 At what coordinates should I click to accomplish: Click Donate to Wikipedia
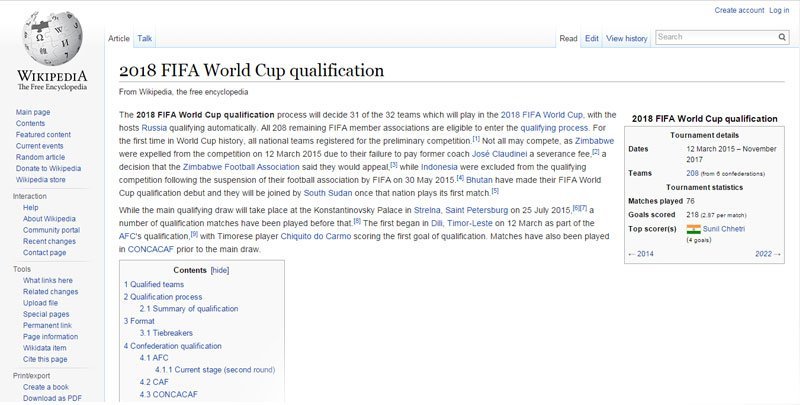click(x=48, y=168)
